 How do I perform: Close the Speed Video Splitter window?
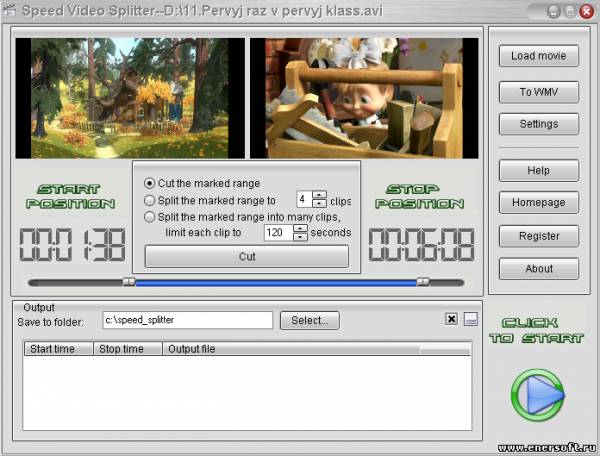[586, 12]
